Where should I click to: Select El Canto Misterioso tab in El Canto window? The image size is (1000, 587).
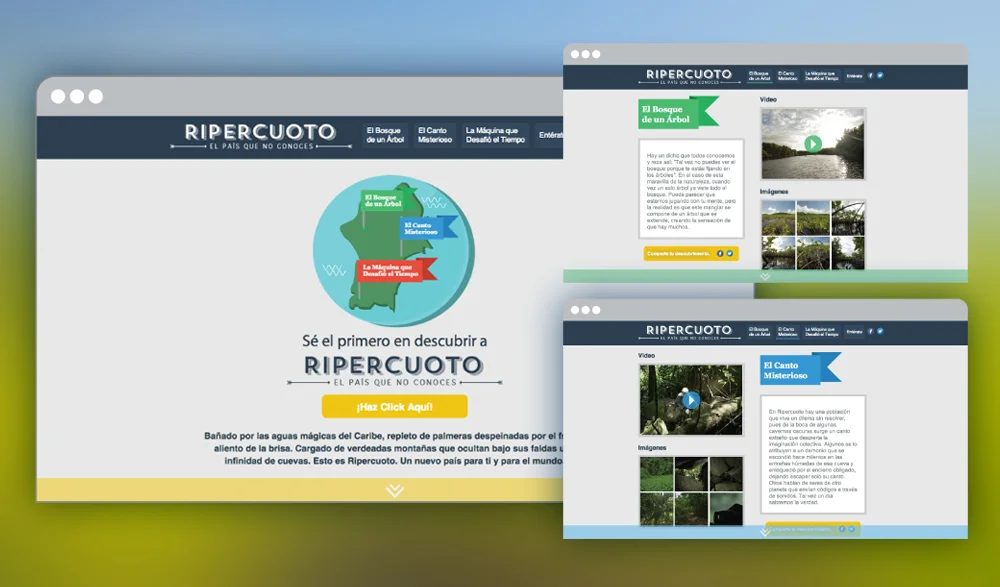787,332
